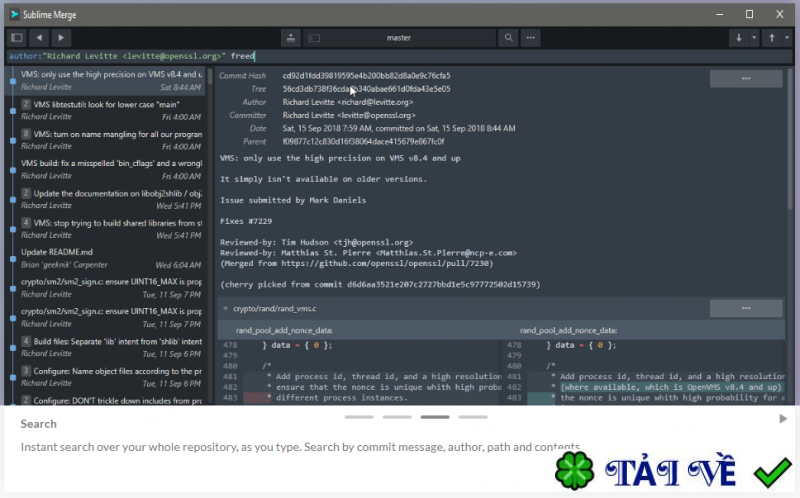This screenshot has height=498, width=800.
Task: Click the openssl pull/7230 merge URL line
Action: coord(357,263)
